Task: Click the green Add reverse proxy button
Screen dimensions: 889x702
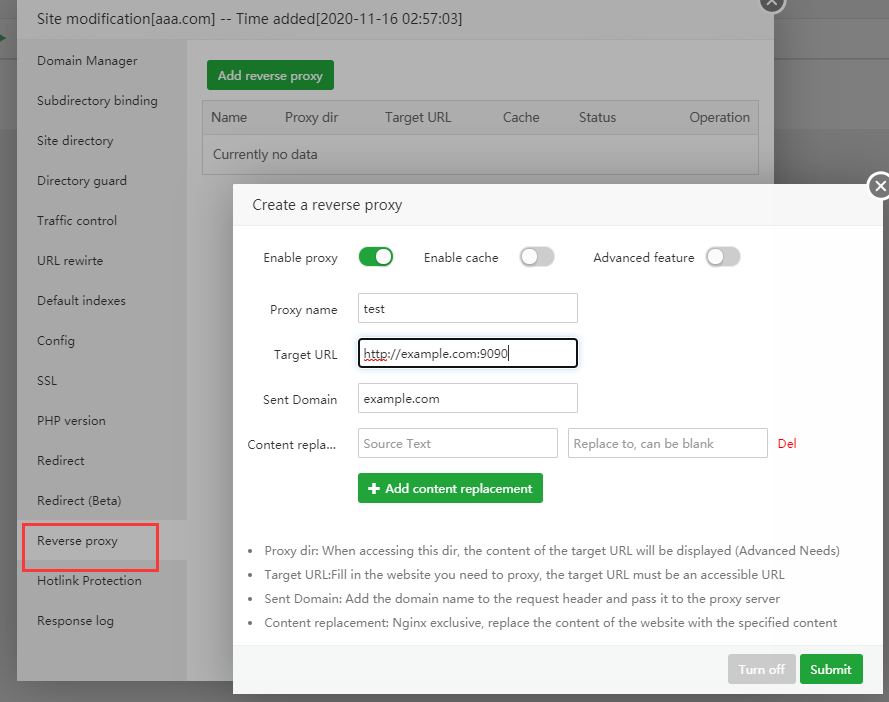Action: [x=270, y=75]
